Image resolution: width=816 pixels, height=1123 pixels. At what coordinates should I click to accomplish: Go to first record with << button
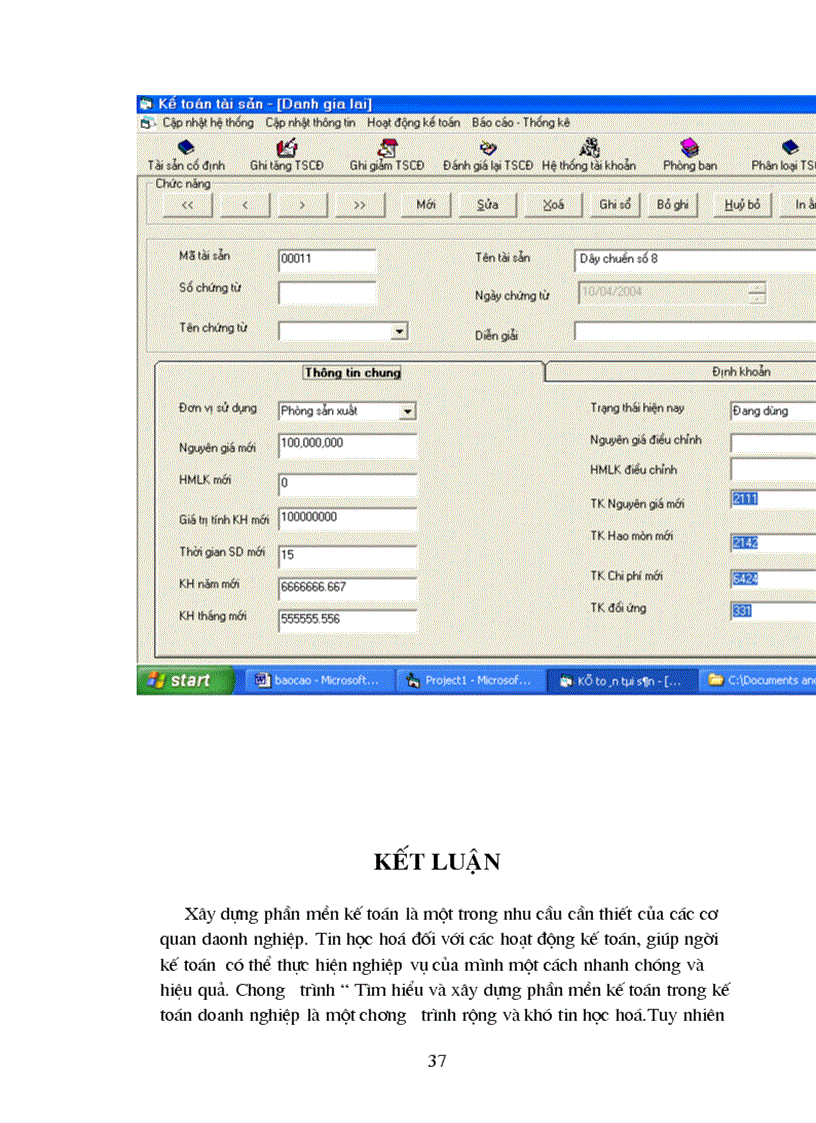coord(187,204)
